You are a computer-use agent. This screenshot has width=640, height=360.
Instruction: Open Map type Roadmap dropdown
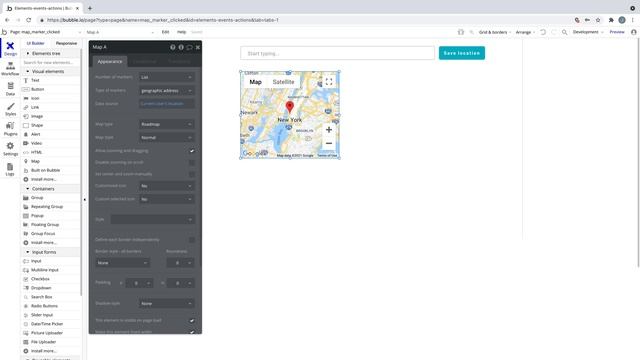tap(167, 124)
